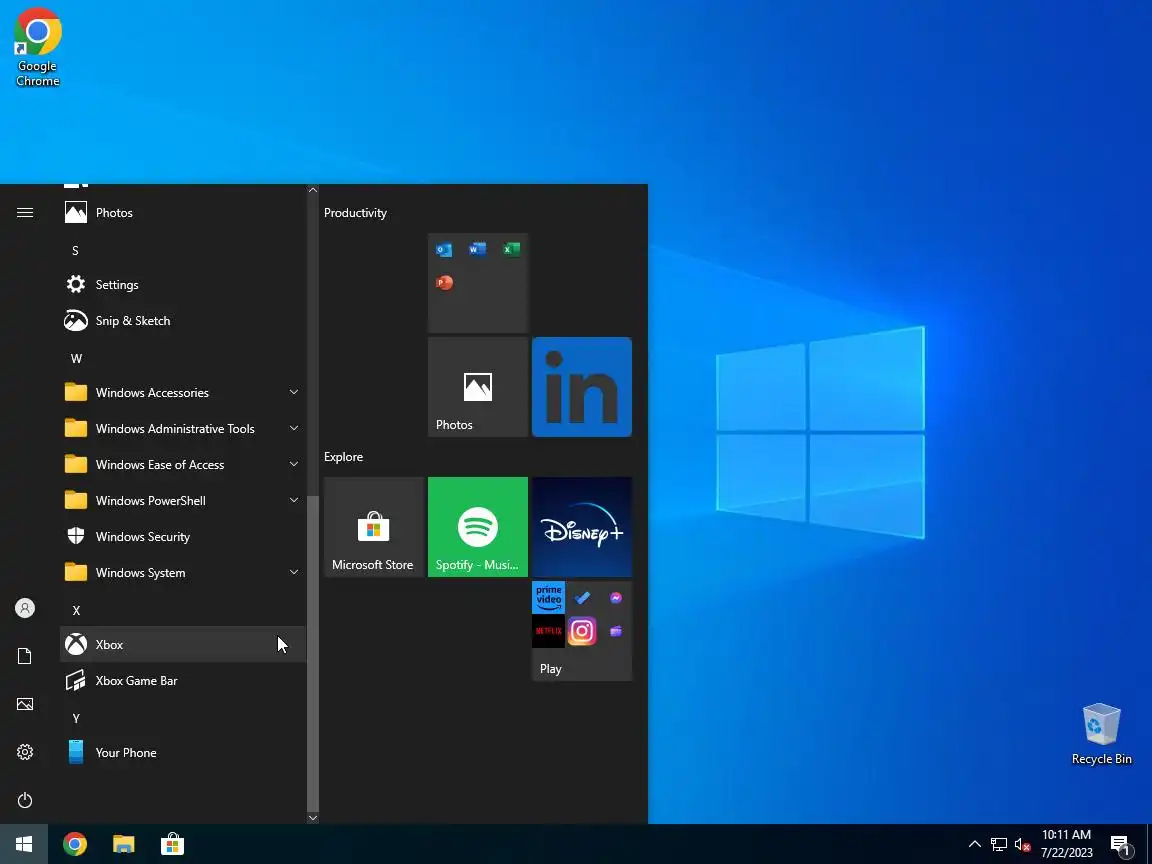Launch Snip & Sketch from app list
This screenshot has height=864, width=1152.
(182, 320)
